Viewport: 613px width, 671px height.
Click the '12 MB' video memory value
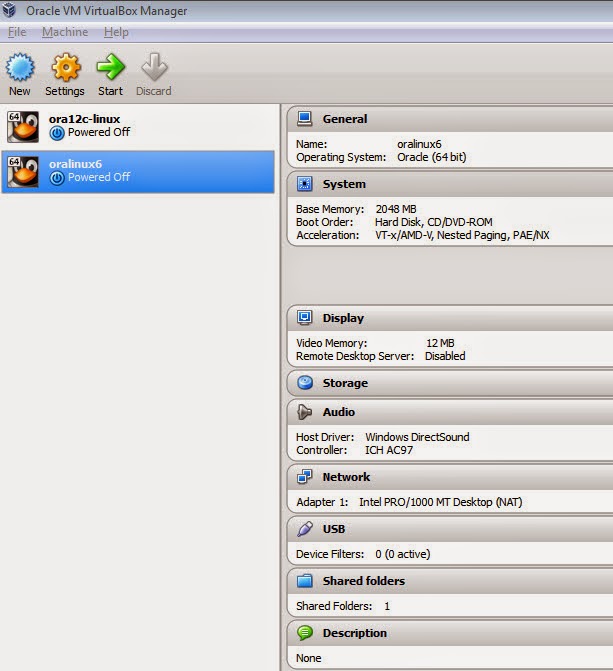click(x=440, y=343)
